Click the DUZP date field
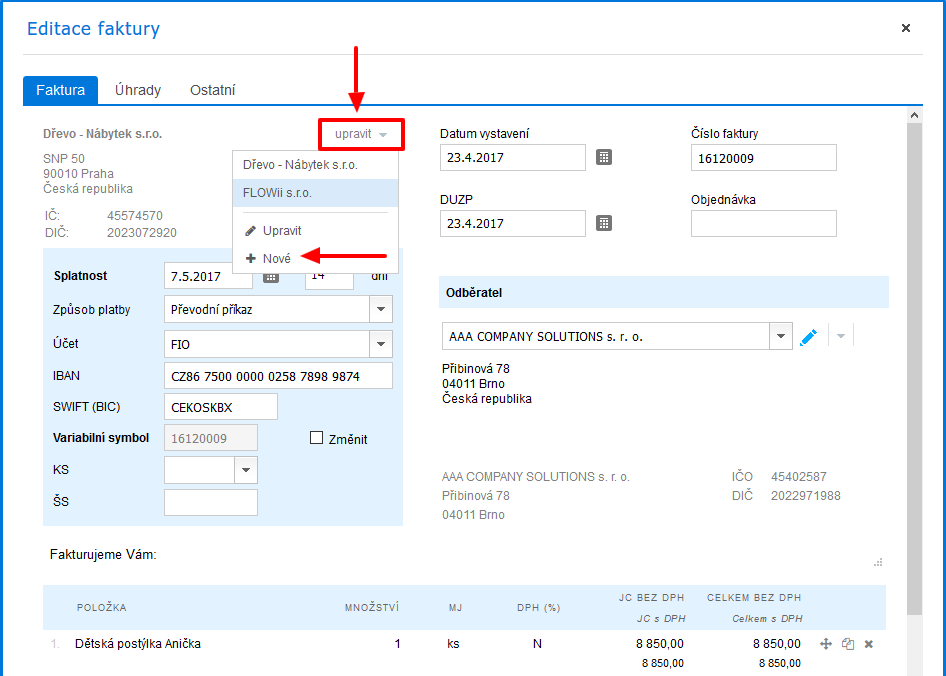Screen dimensions: 946x676 pos(513,223)
